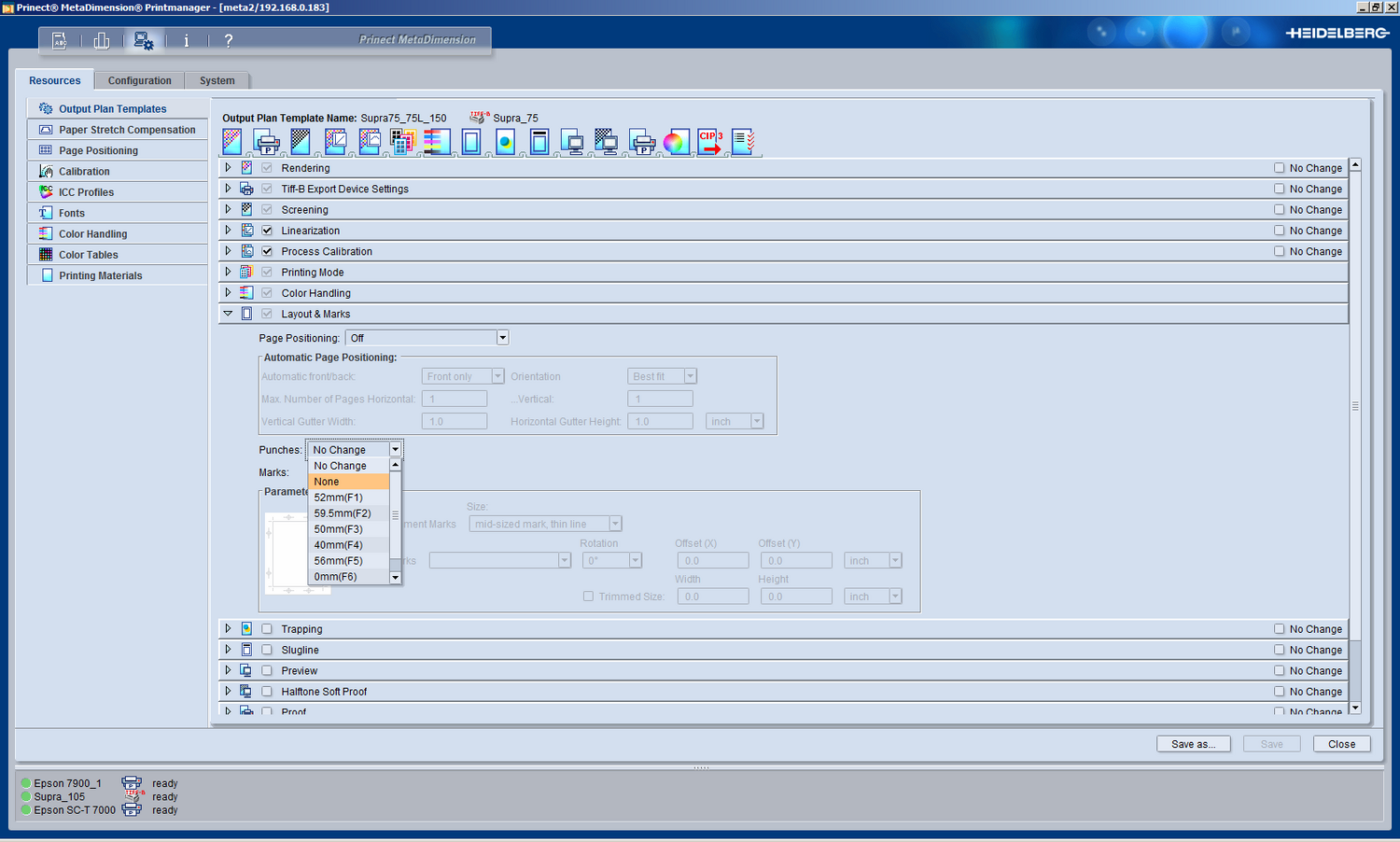Expand the Screening section

(228, 209)
